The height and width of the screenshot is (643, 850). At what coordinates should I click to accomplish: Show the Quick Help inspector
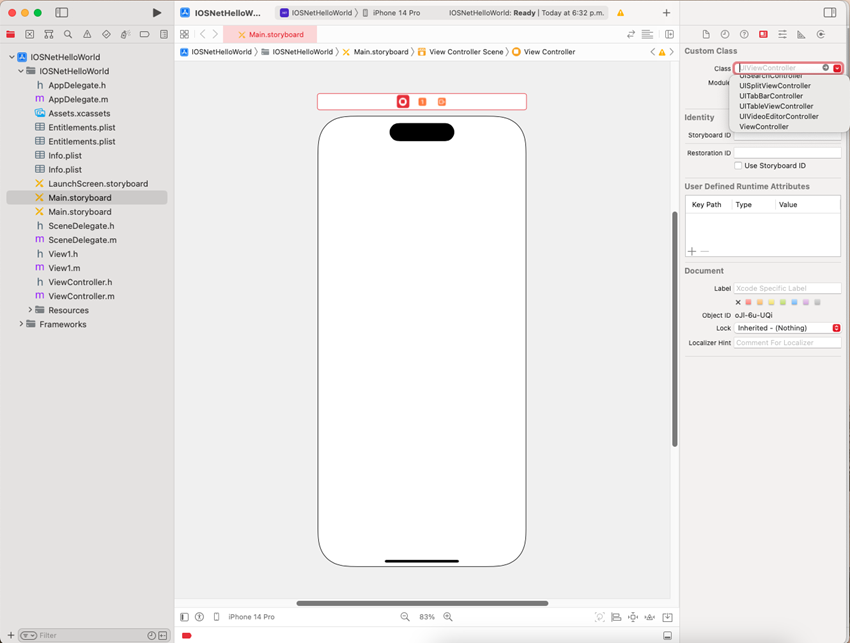pyautogui.click(x=745, y=34)
